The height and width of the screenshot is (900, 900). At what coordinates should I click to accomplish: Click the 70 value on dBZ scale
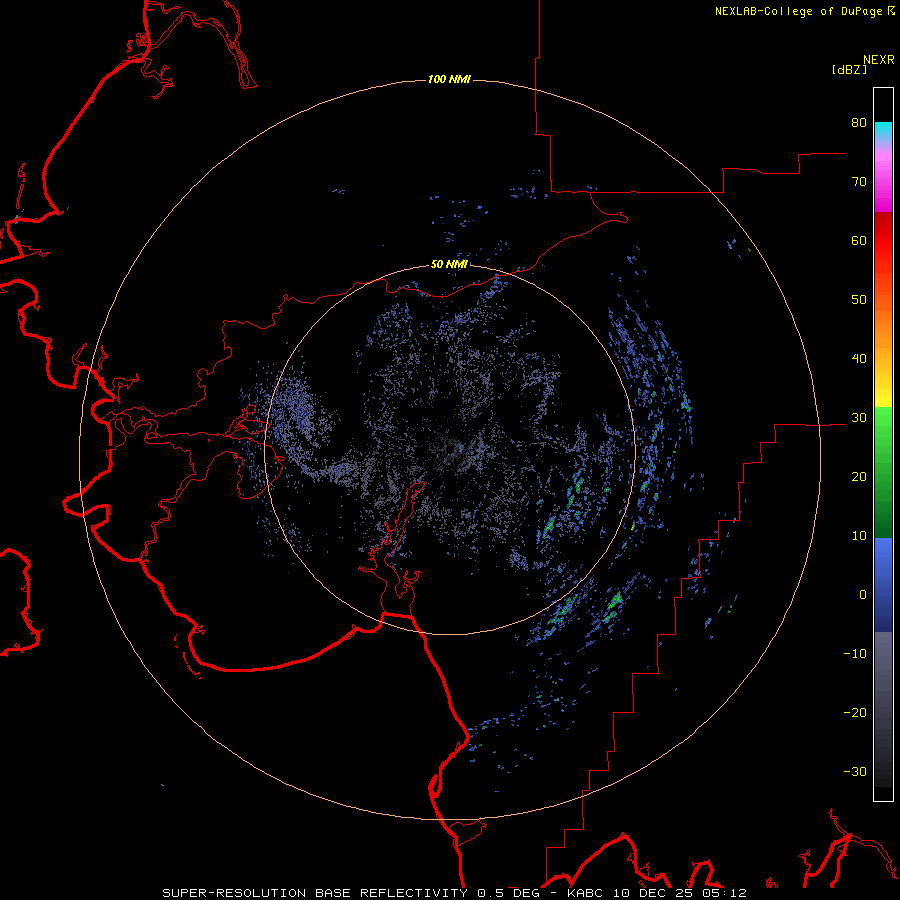[859, 181]
